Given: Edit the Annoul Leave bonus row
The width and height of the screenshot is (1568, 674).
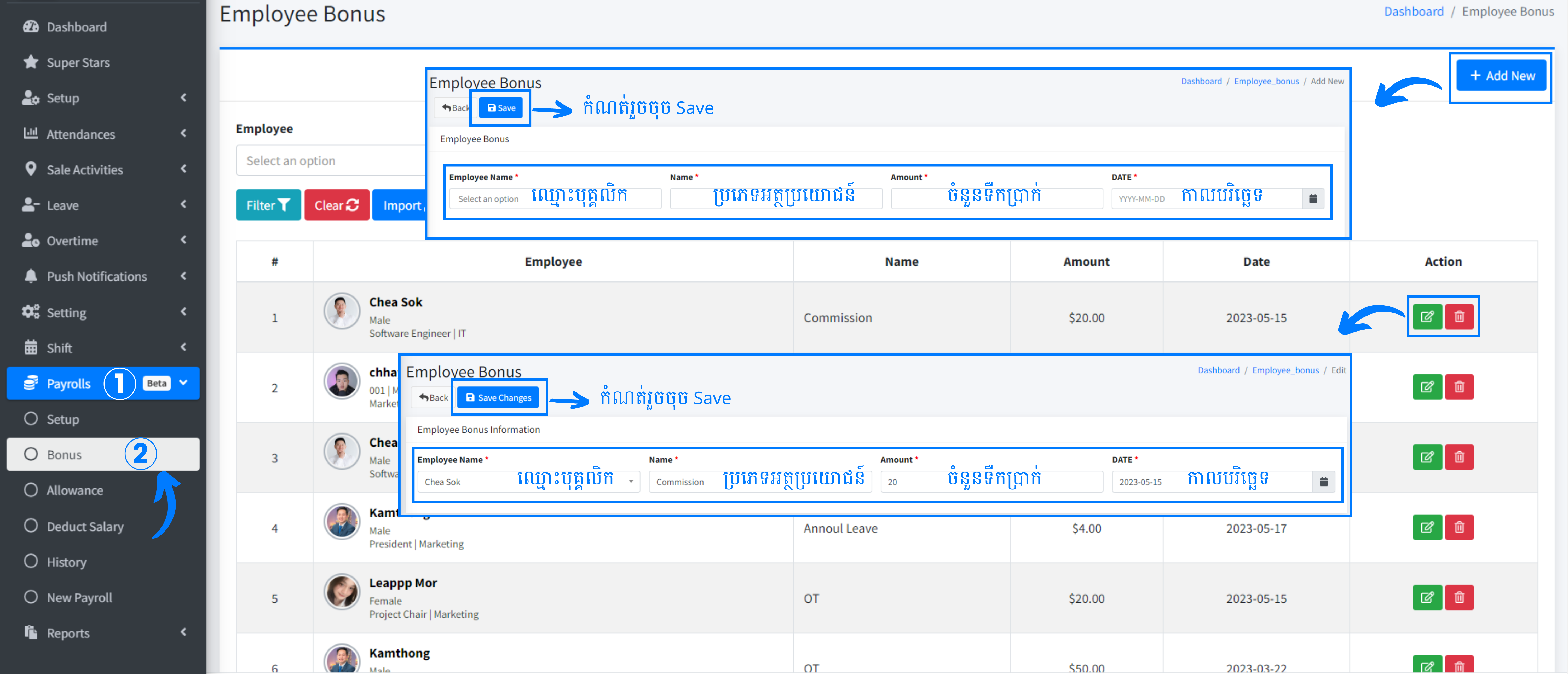Looking at the screenshot, I should click(1427, 527).
